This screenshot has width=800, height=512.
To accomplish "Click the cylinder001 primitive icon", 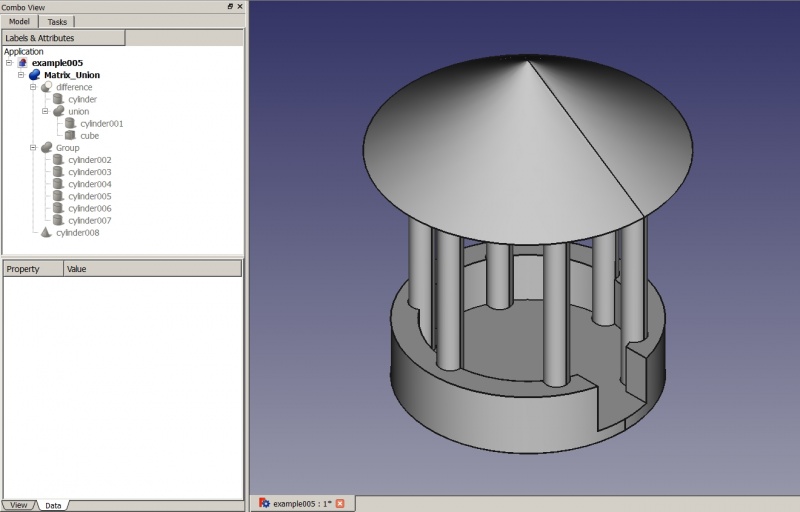I will (70, 123).
